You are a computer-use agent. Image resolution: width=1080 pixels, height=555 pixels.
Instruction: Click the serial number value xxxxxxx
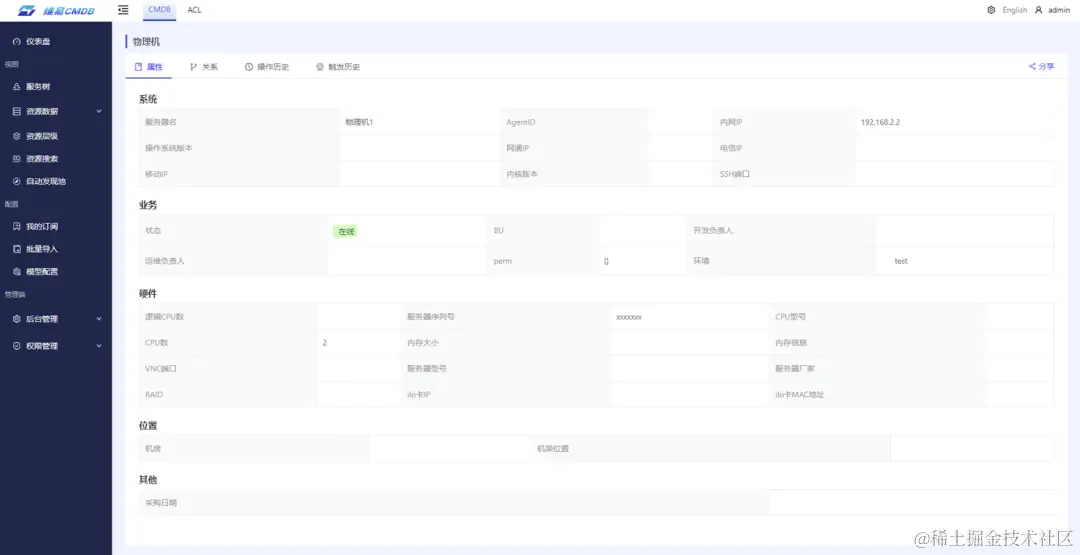[x=629, y=317]
